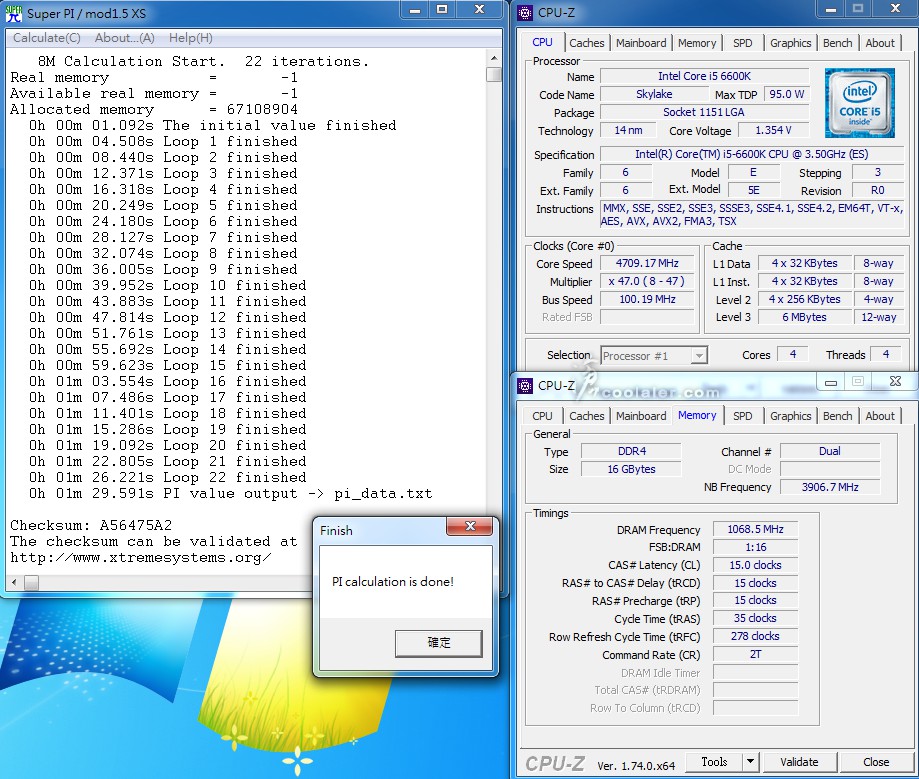Image resolution: width=919 pixels, height=779 pixels.
Task: Click the multiplier value 'x 47.0 ( 8 - 47 )'
Action: 647,281
